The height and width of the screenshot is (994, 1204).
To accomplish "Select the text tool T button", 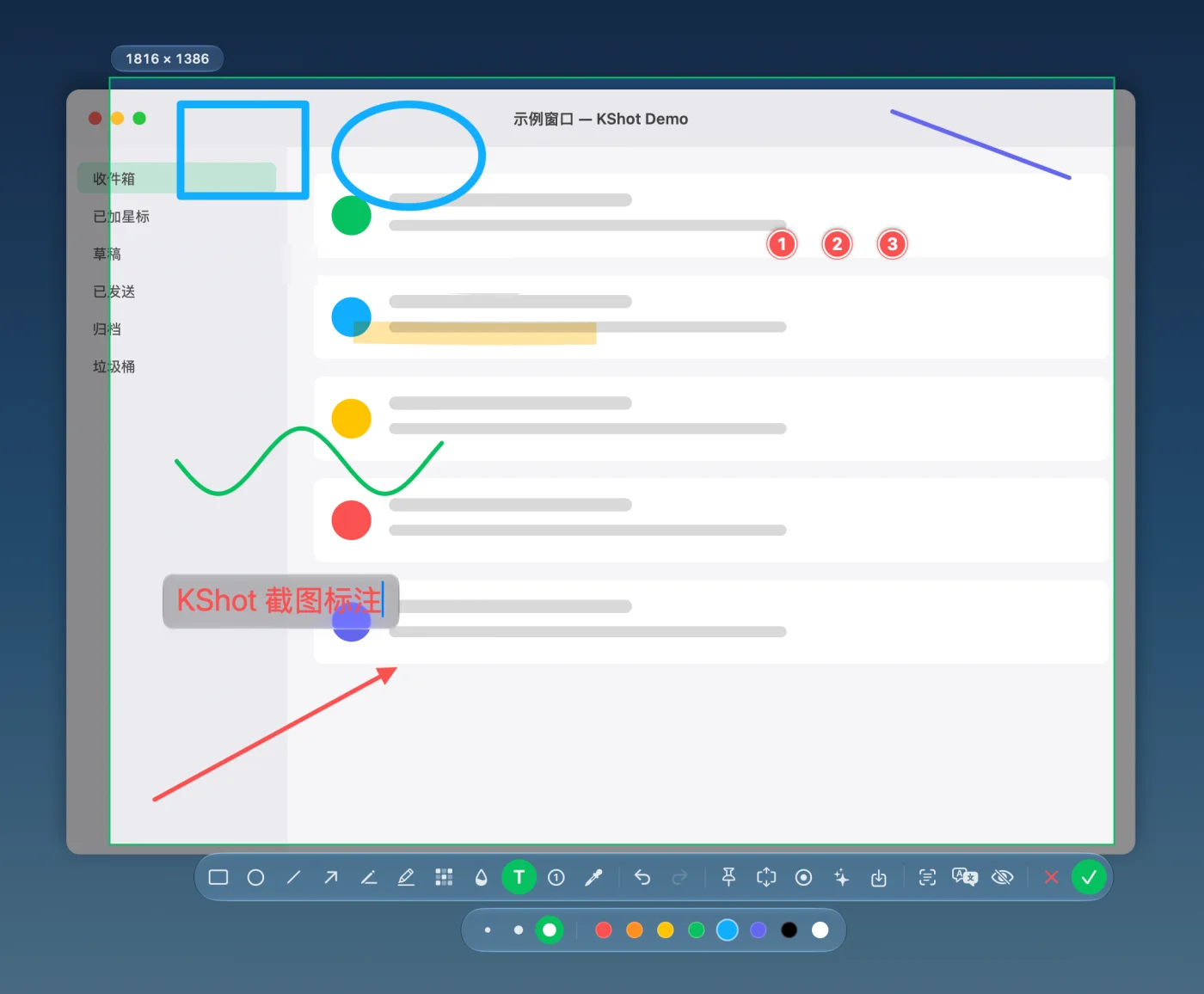I will click(519, 877).
